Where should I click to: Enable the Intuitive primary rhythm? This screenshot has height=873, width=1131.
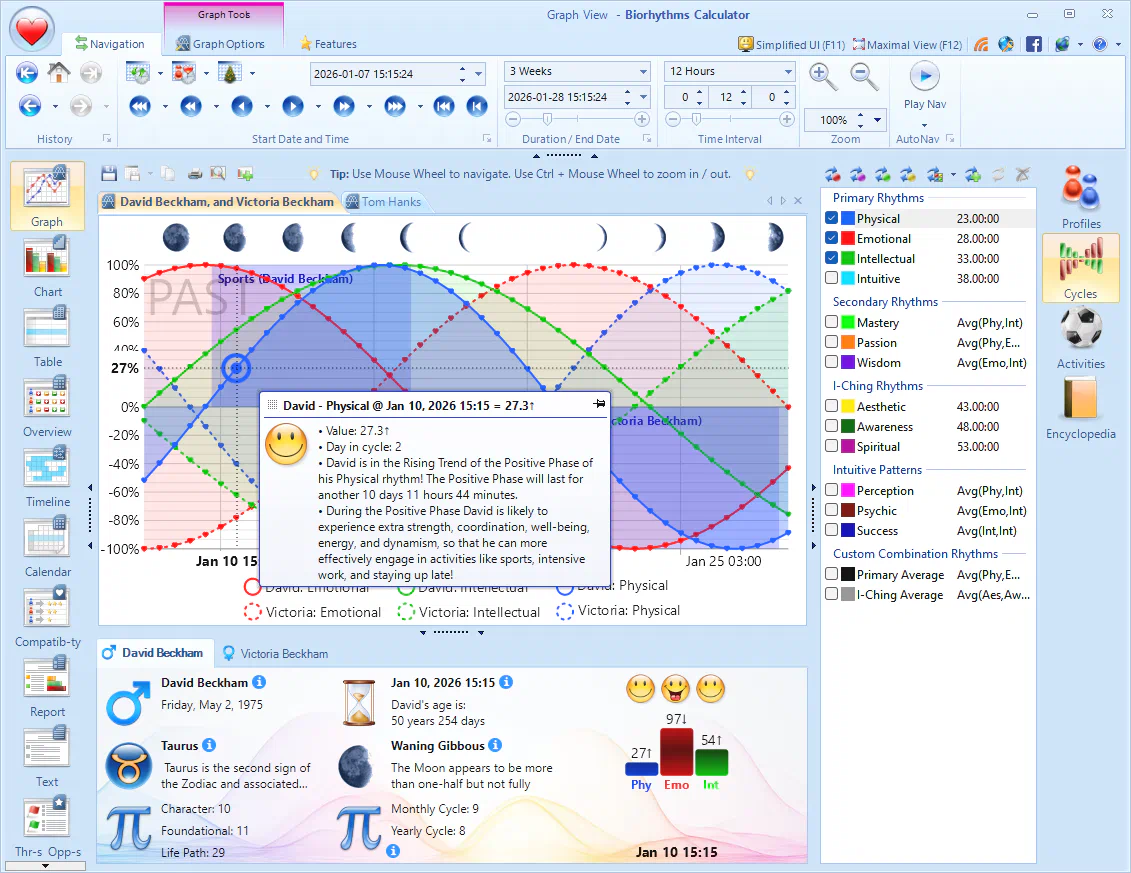pyautogui.click(x=832, y=278)
